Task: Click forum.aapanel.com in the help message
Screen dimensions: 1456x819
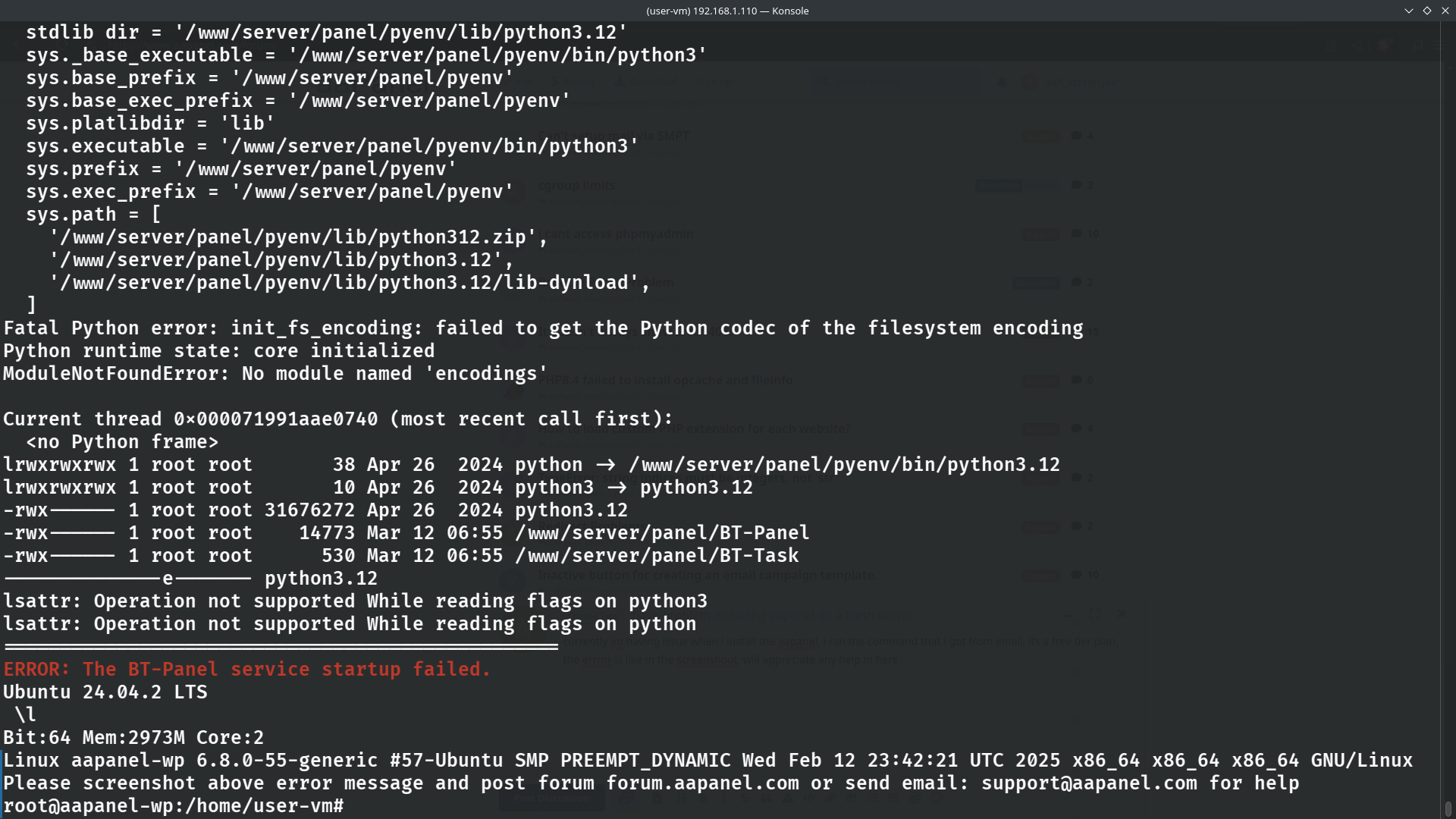Action: [x=702, y=783]
